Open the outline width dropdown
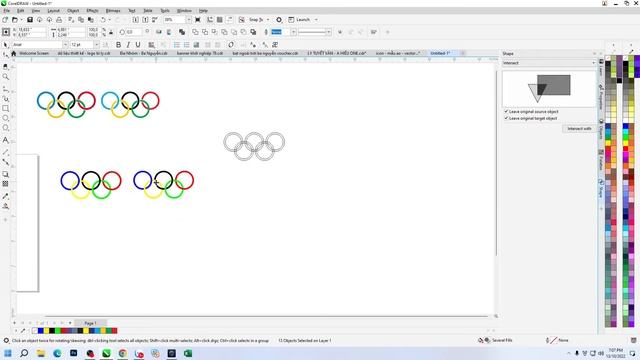 (293, 32)
